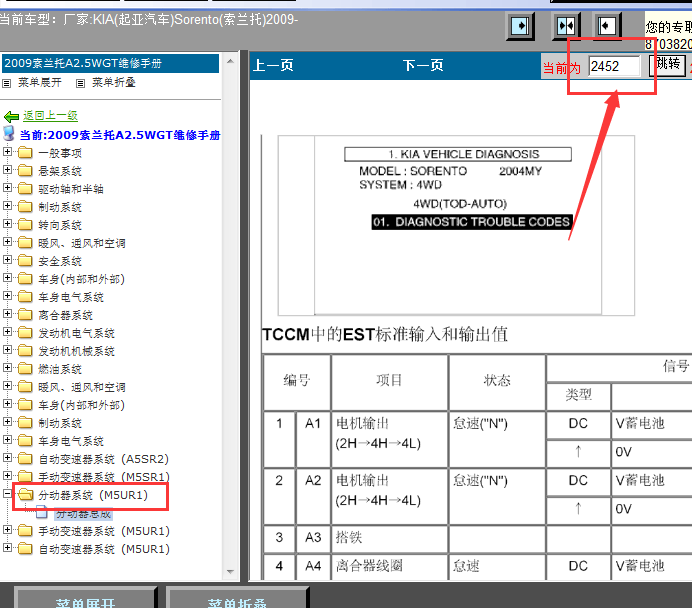The height and width of the screenshot is (608, 692).
Task: Click the computer icon beside current manual title
Action: coord(9,133)
